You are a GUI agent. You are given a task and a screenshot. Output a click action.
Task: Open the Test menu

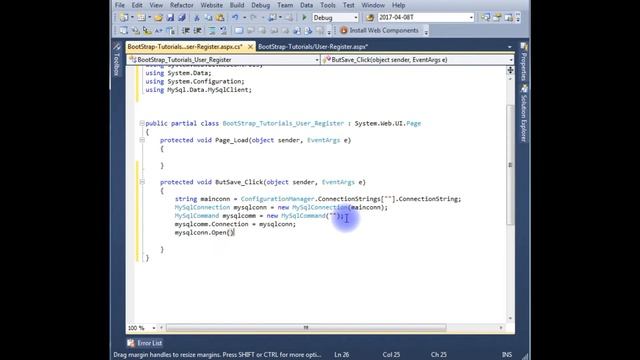coord(348,5)
